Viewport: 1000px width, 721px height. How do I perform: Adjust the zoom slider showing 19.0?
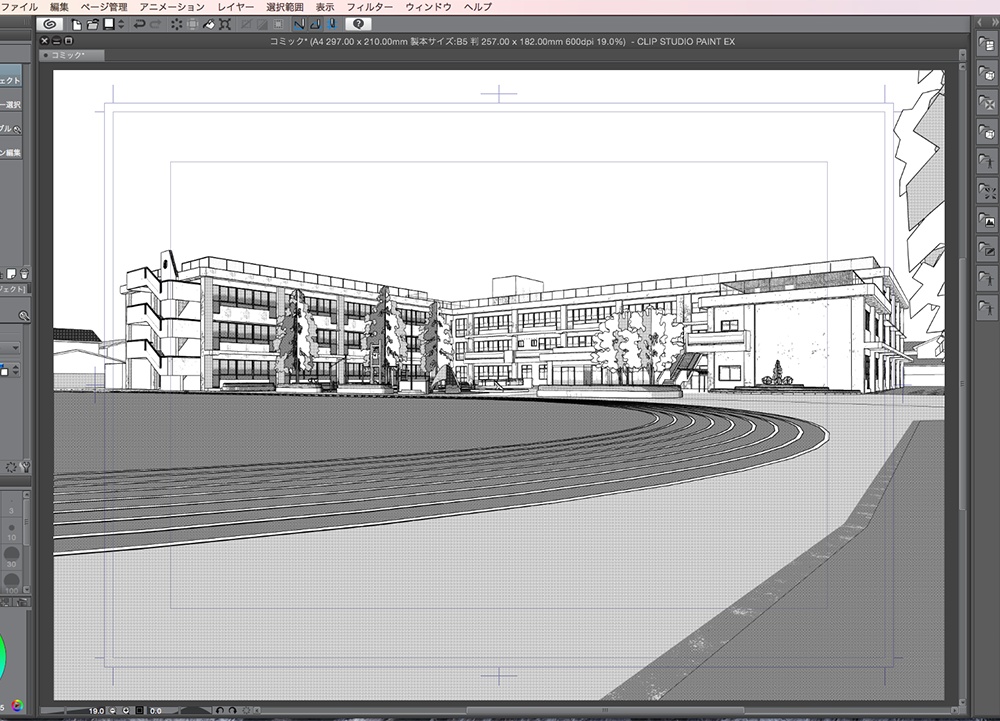point(73,710)
